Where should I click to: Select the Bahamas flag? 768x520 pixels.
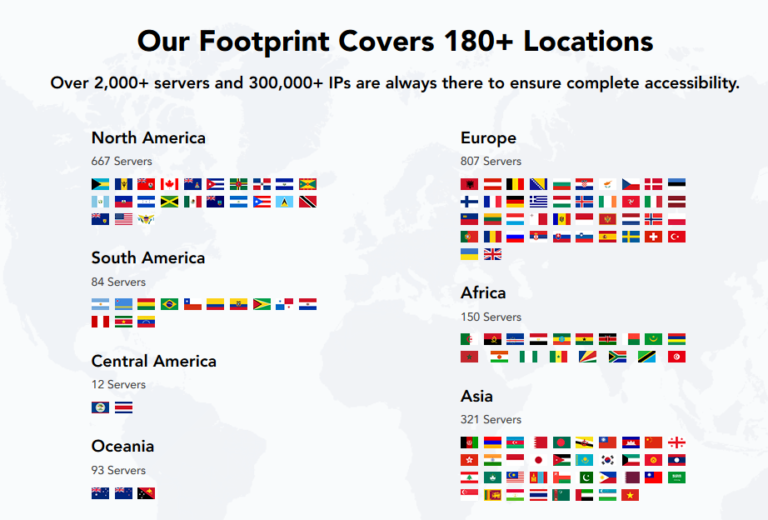[100, 184]
